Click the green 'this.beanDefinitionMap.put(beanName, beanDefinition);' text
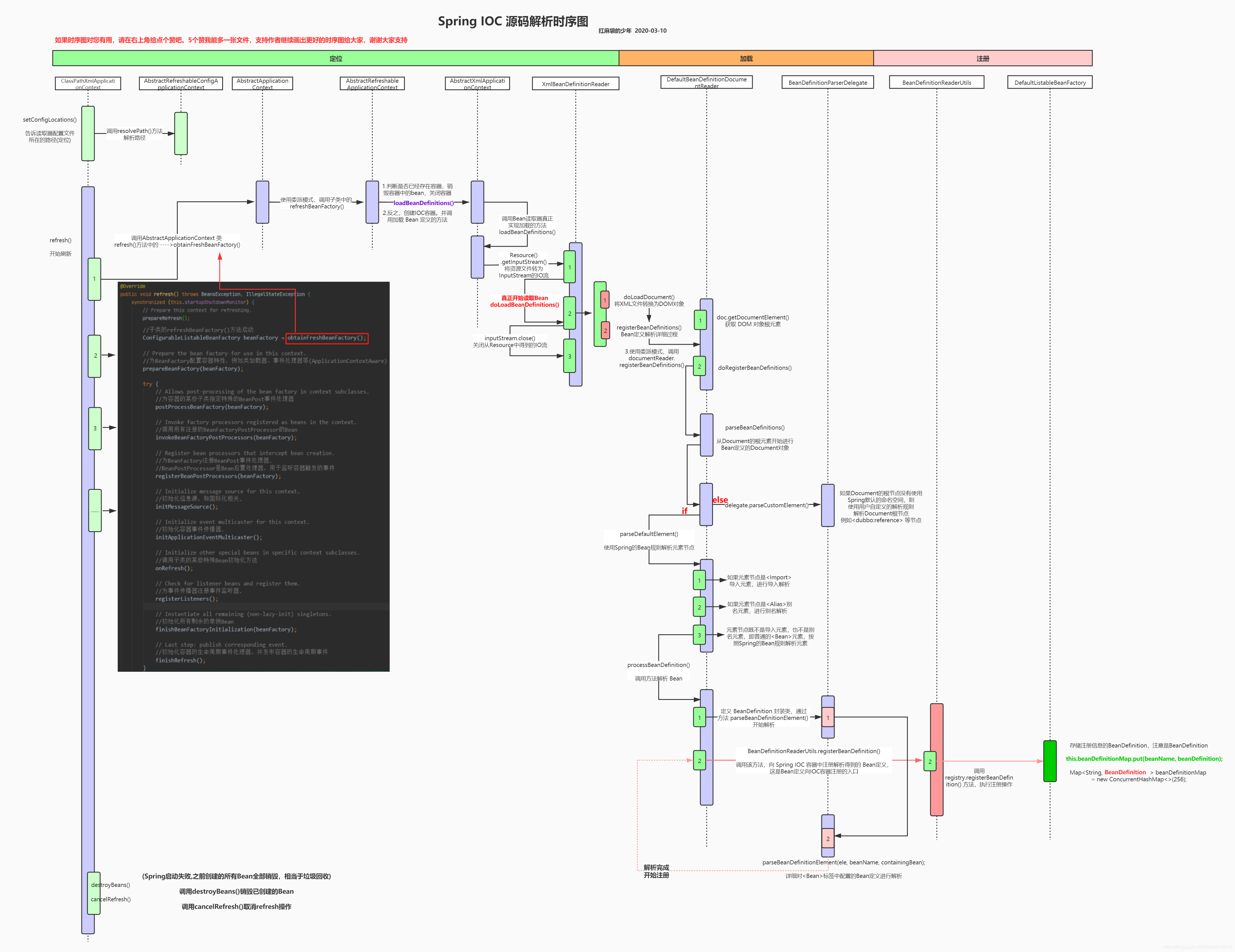This screenshot has width=1235, height=952. point(1144,759)
